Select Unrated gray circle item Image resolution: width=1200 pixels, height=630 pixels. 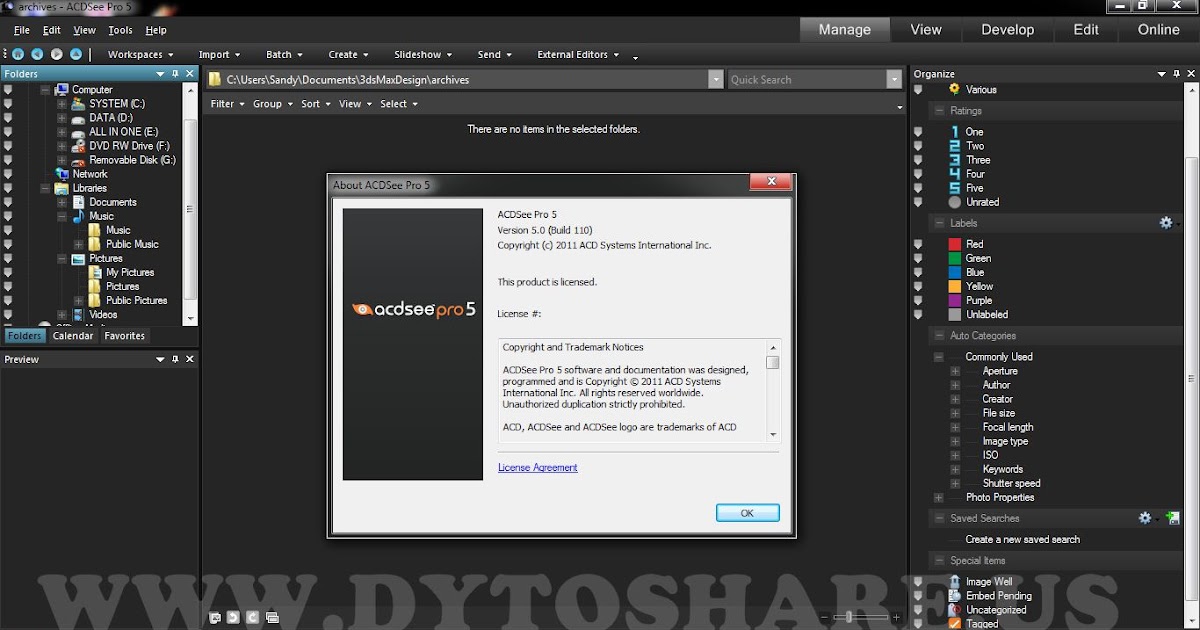pyautogui.click(x=954, y=202)
